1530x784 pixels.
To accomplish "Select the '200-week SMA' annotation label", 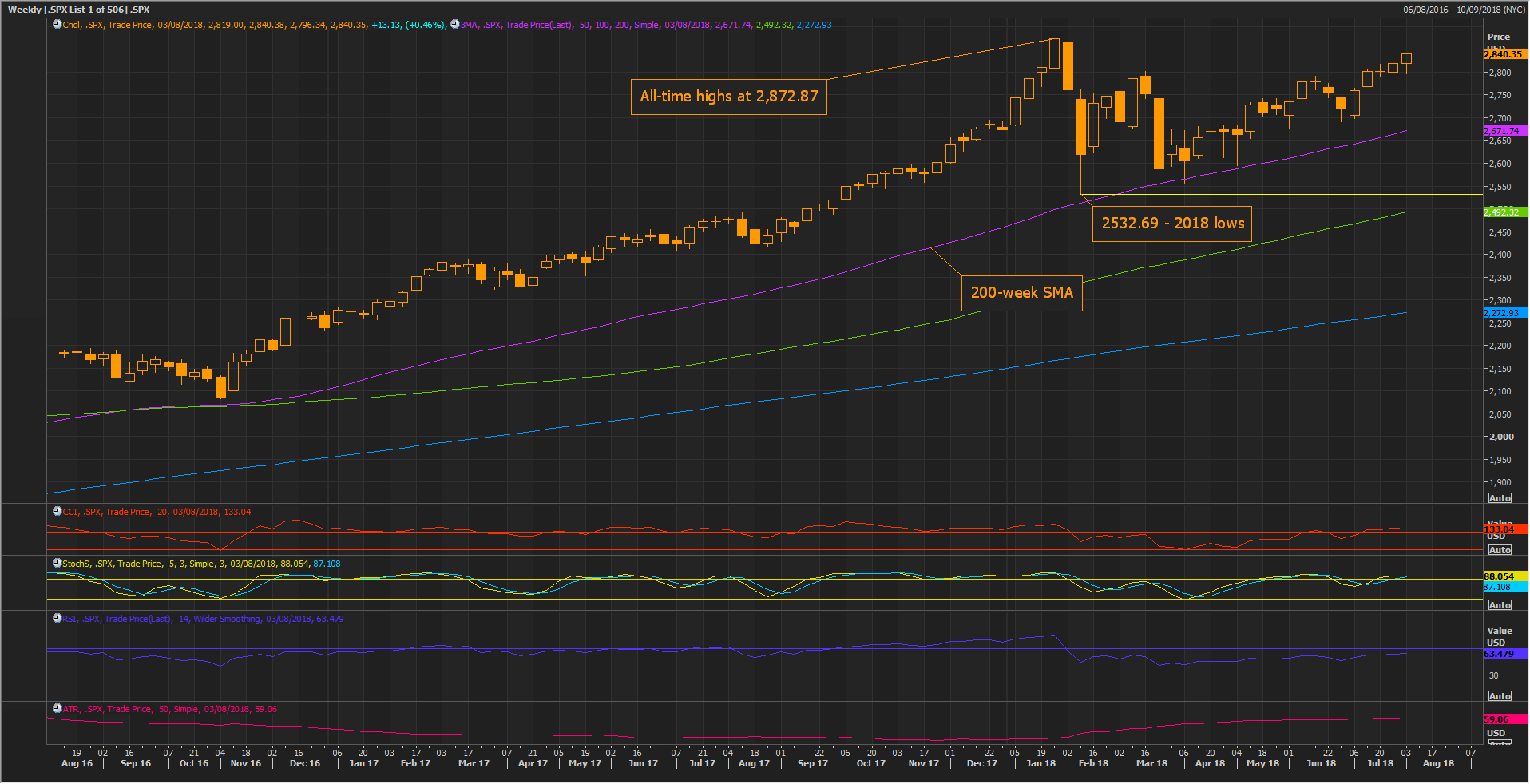I will click(x=1021, y=293).
